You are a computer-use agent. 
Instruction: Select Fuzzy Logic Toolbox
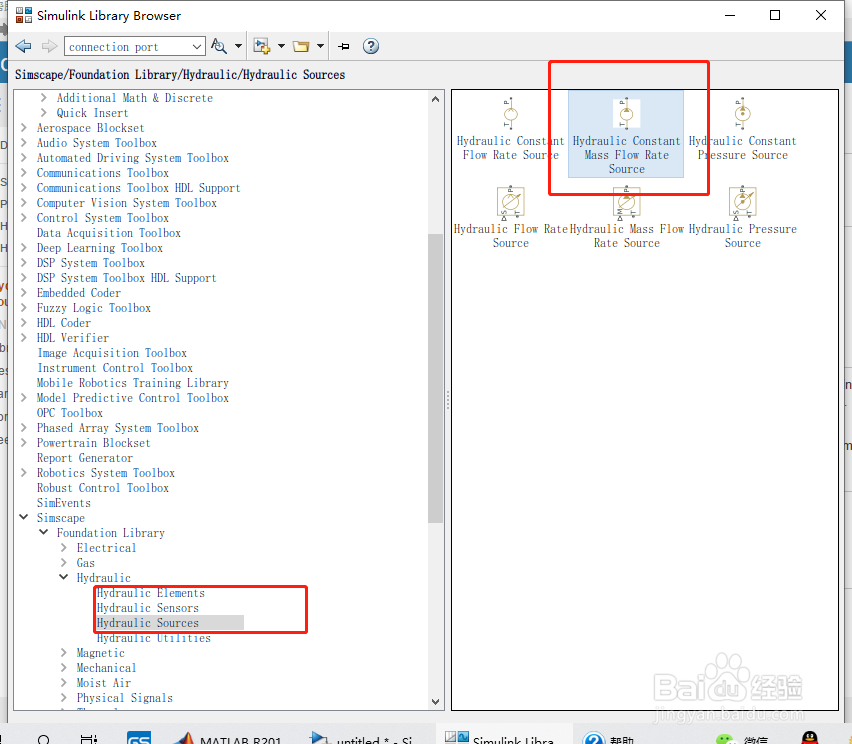93,308
